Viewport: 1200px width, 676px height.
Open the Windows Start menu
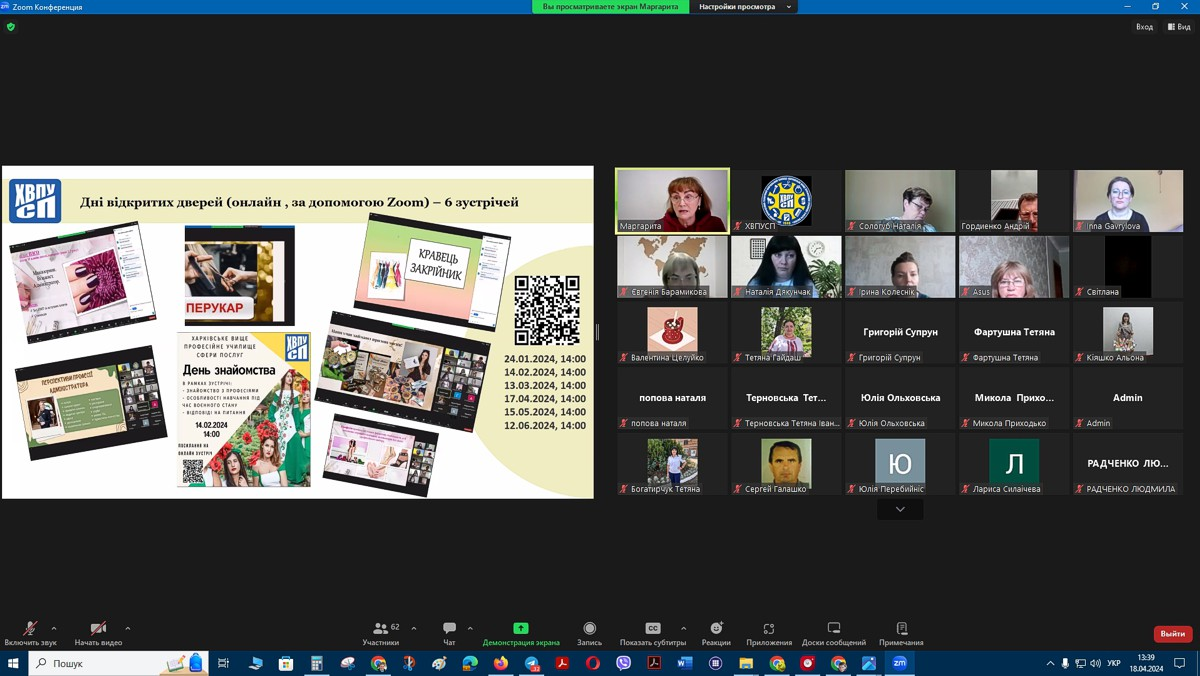[x=14, y=663]
